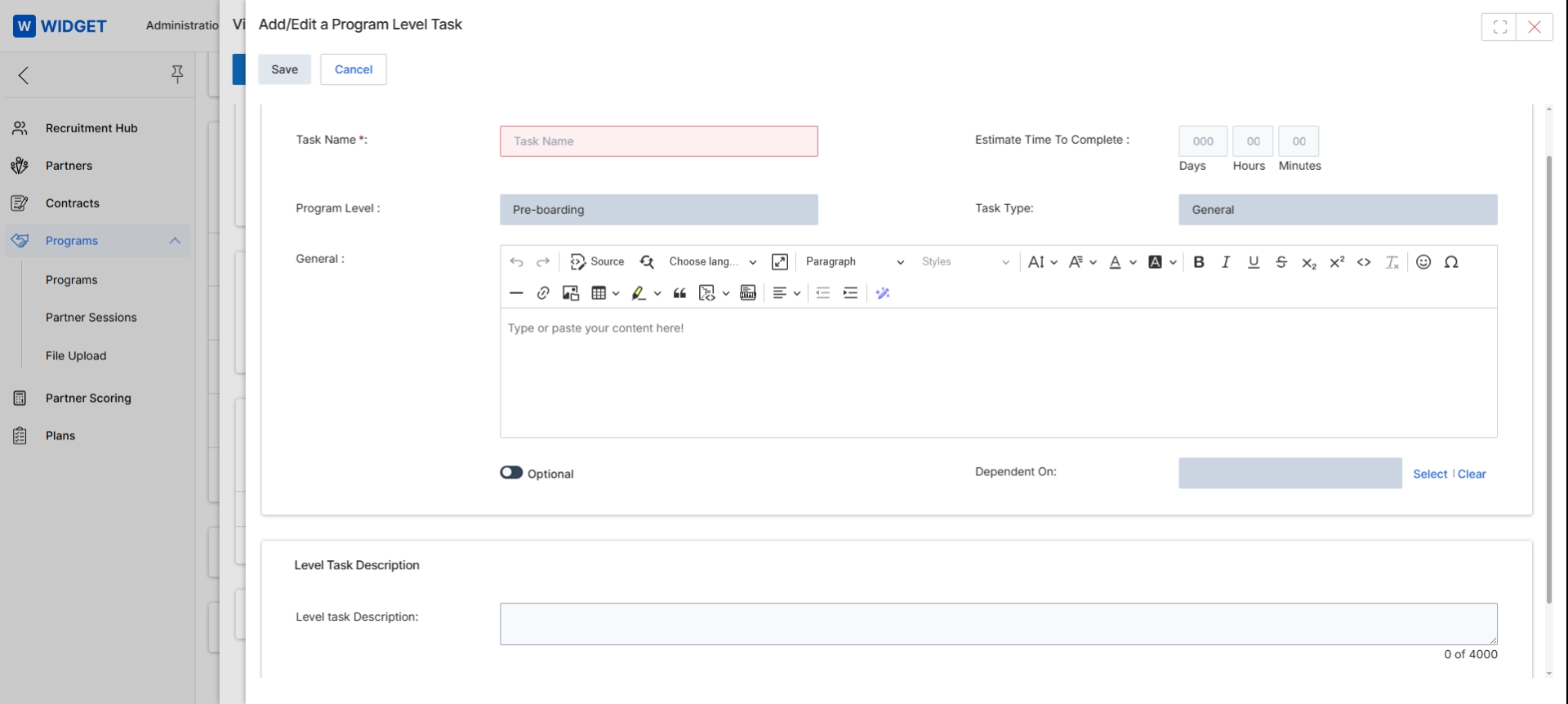Focus the Task Name field
Screen dimensions: 1568x704
tap(659, 141)
